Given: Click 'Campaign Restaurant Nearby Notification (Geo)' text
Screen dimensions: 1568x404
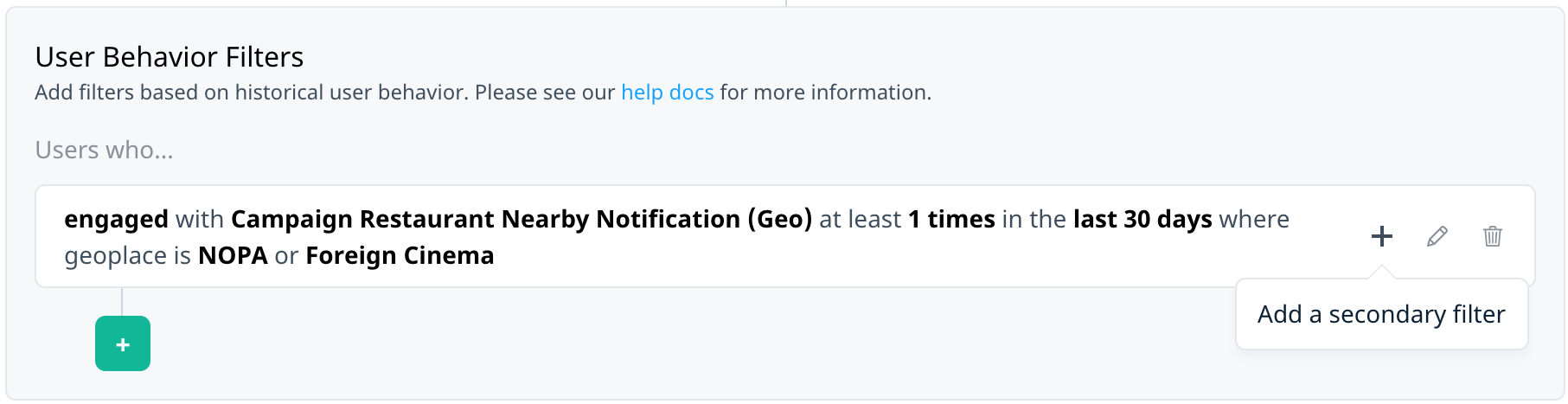Looking at the screenshot, I should (522, 220).
